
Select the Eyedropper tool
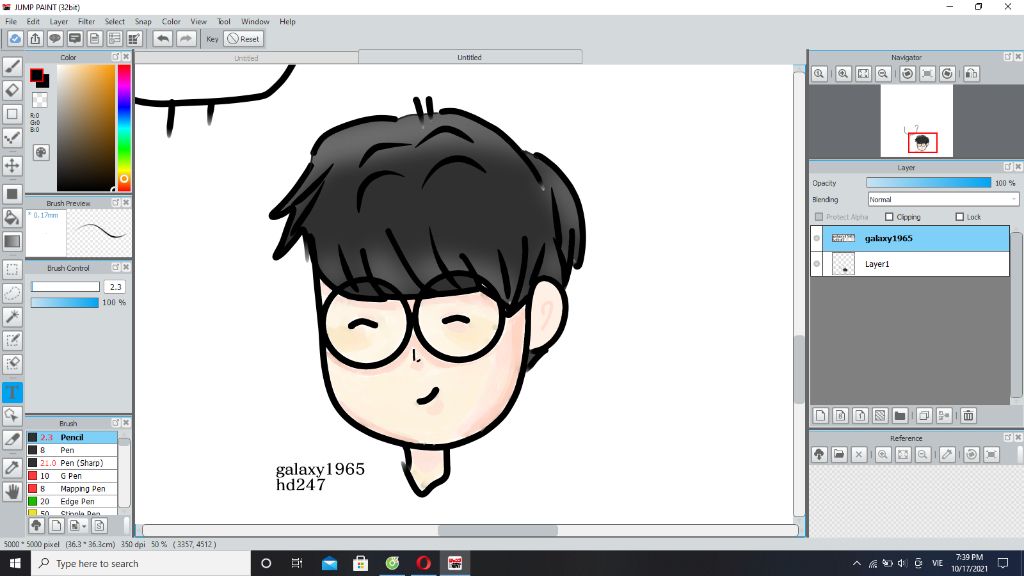(x=12, y=467)
